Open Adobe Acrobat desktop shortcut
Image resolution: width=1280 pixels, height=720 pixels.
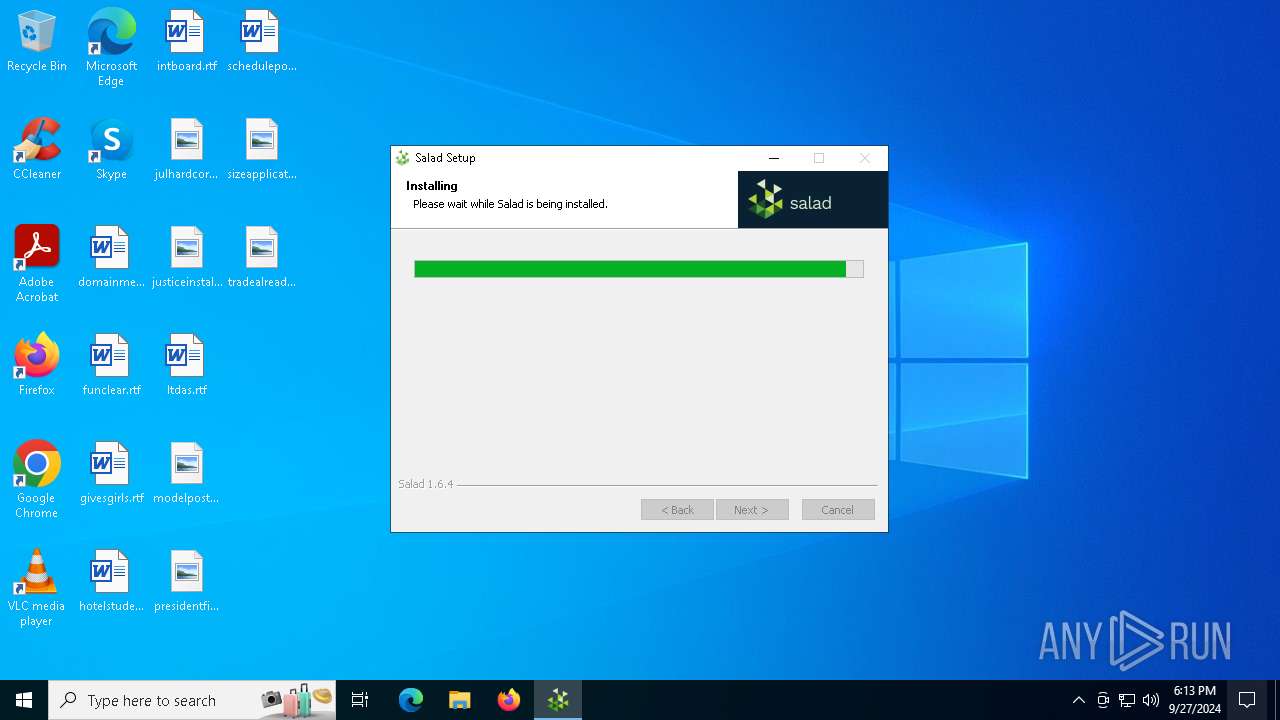pos(37,264)
